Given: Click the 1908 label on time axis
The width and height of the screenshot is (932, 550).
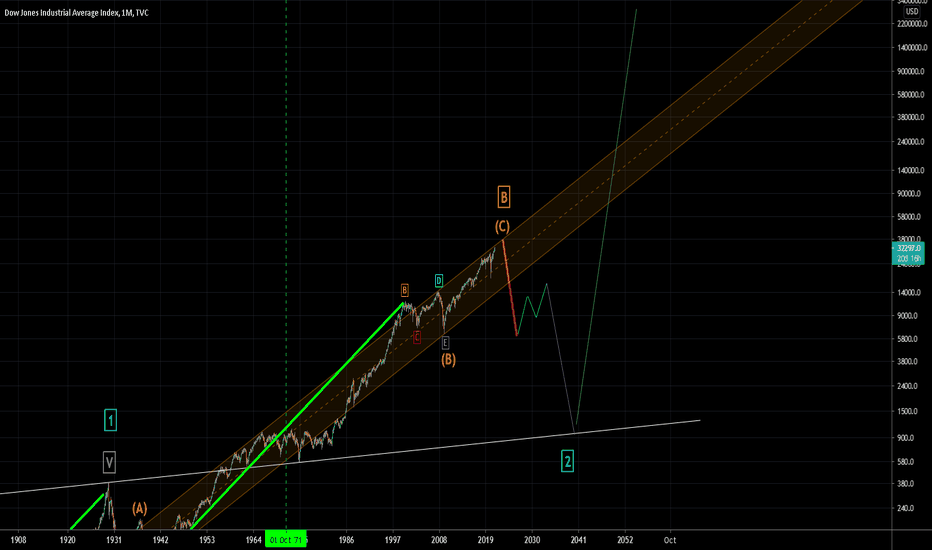Looking at the screenshot, I should (x=18, y=540).
